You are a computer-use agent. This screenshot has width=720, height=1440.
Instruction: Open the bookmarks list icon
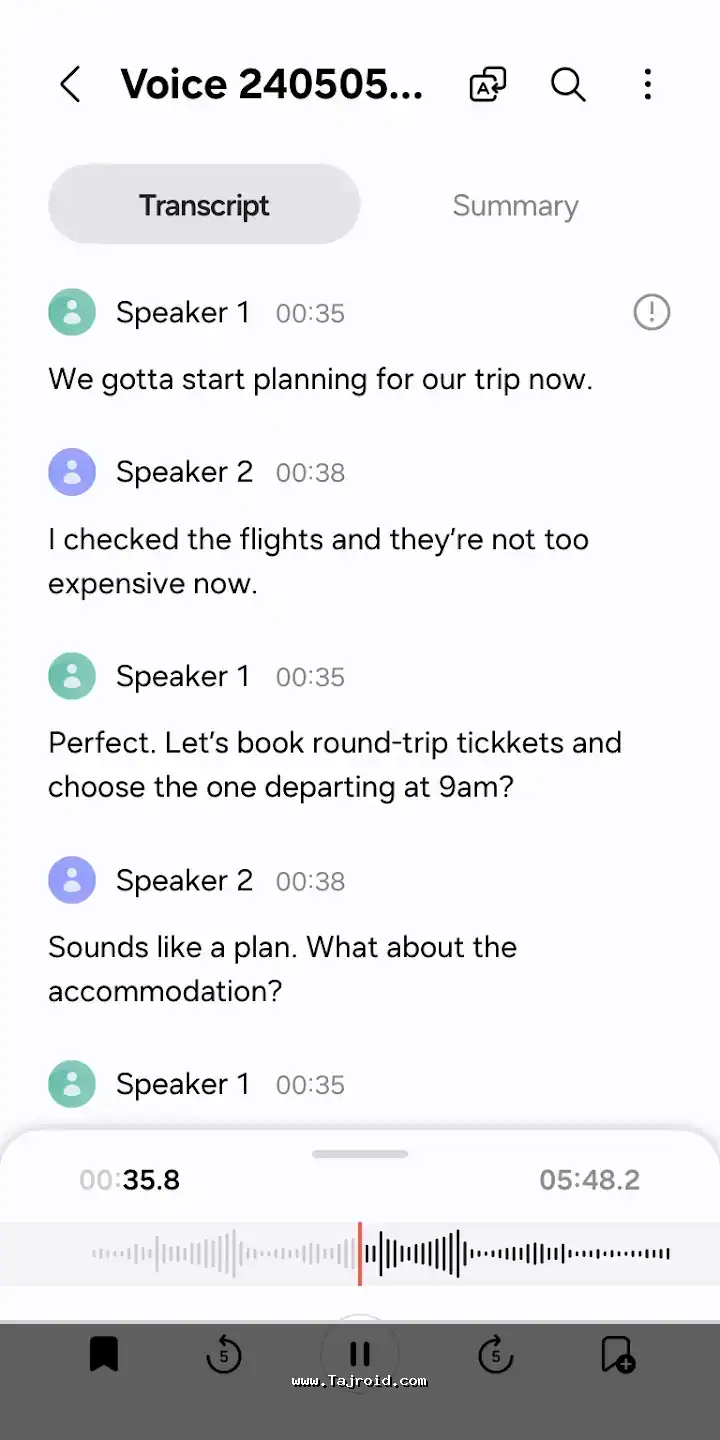104,1355
